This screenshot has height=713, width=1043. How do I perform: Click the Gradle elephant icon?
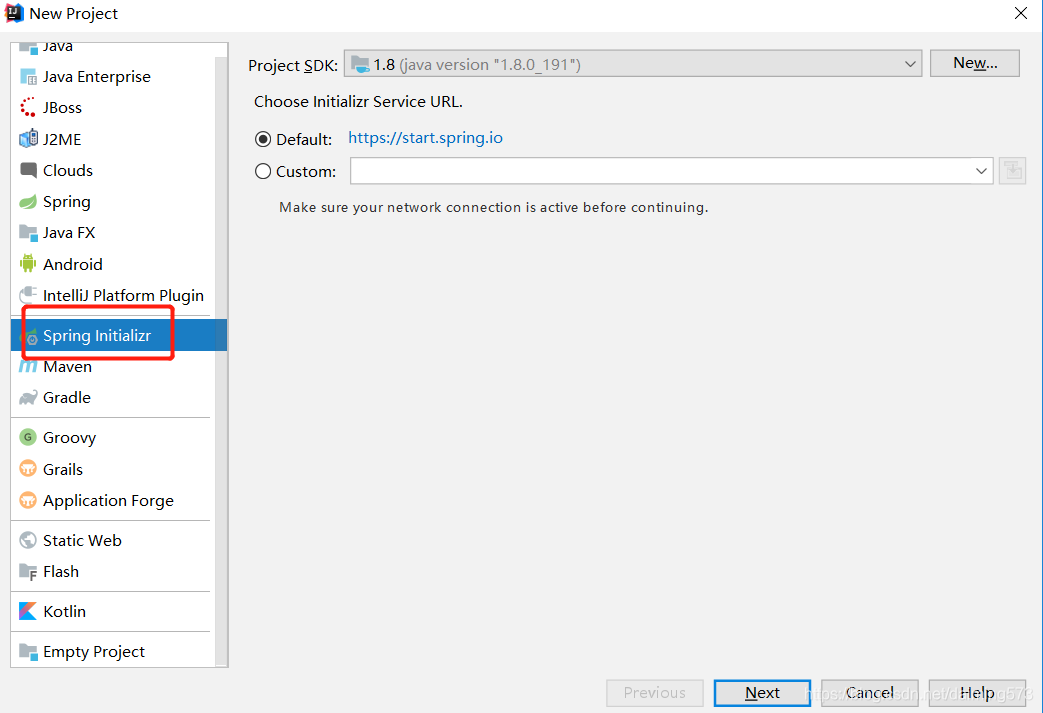tap(28, 398)
